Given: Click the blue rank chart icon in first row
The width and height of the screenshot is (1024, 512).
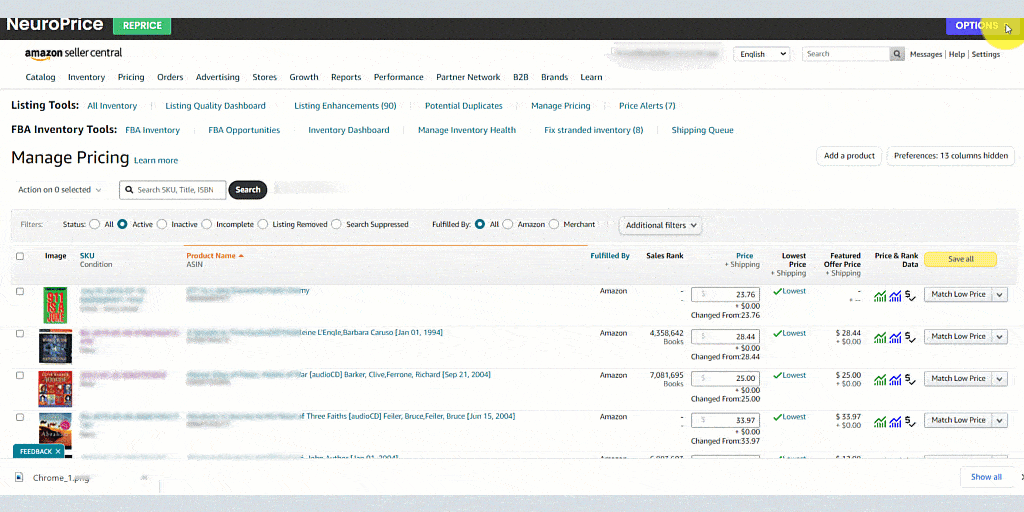Looking at the screenshot, I should click(x=895, y=296).
